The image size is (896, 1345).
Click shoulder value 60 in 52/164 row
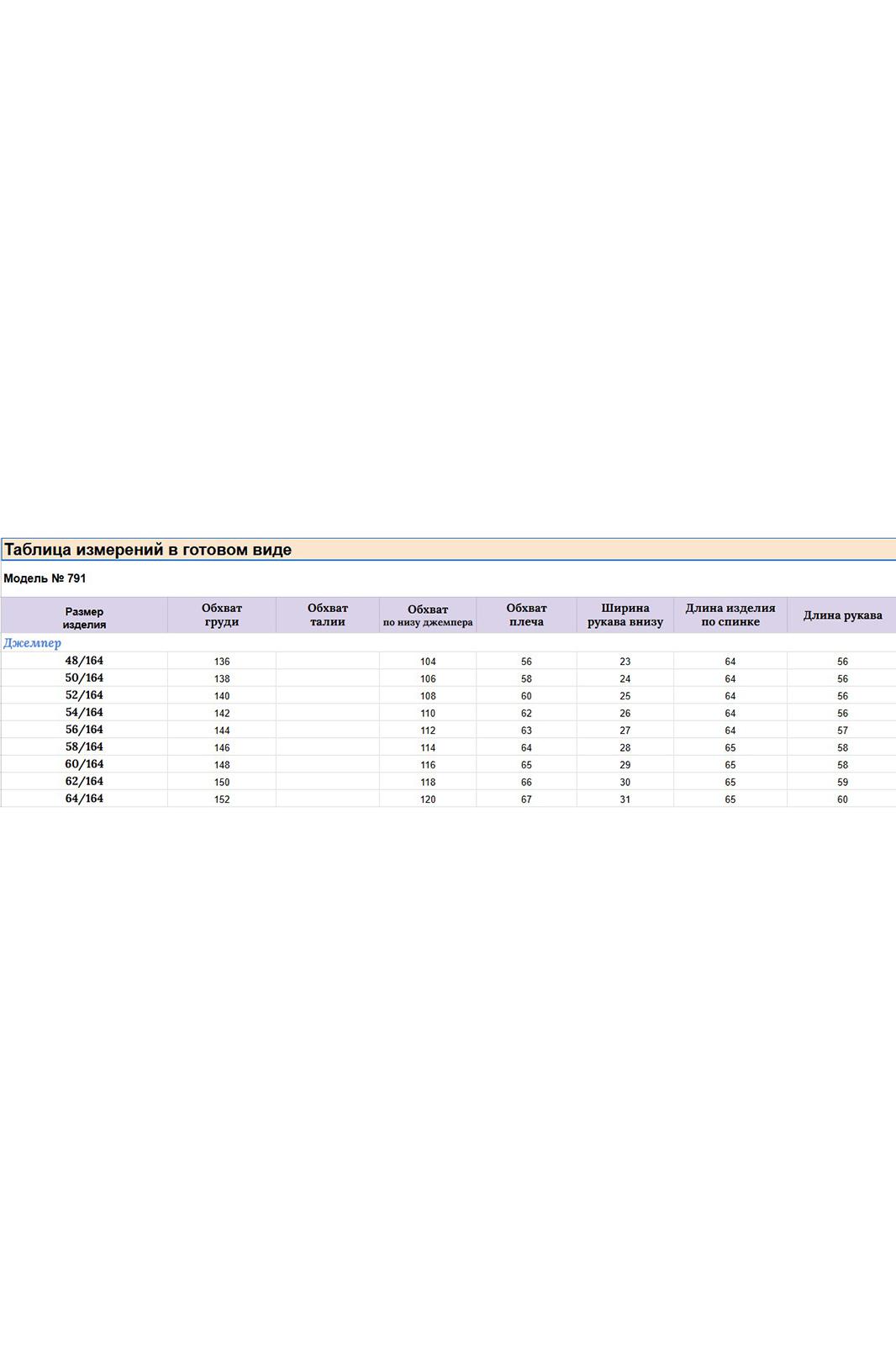click(526, 696)
